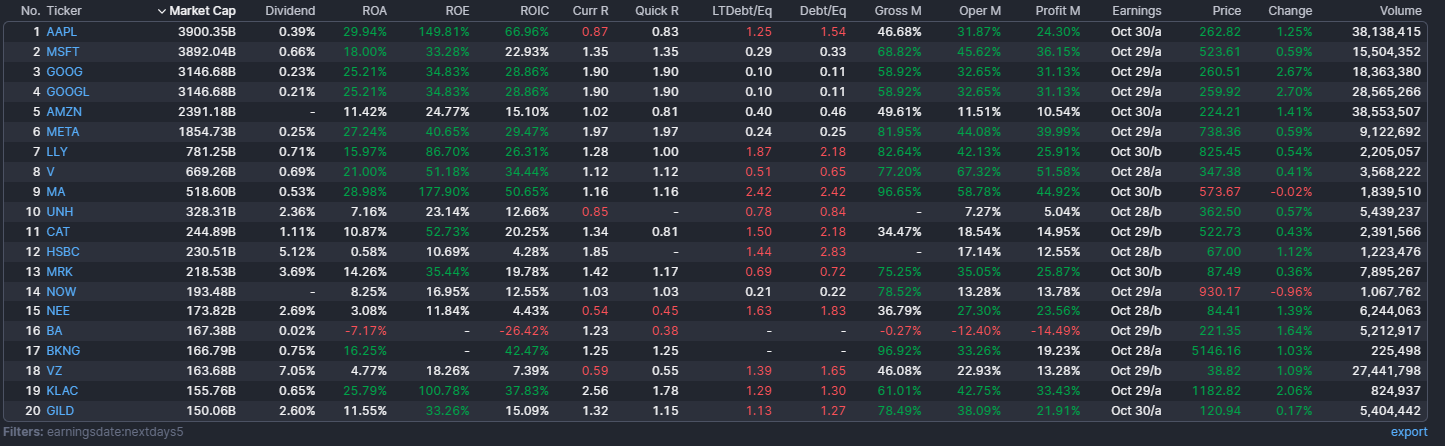Select HSBC Debt/Eq value 2.83
Viewport: 1445px width, 446px height.
coord(833,251)
